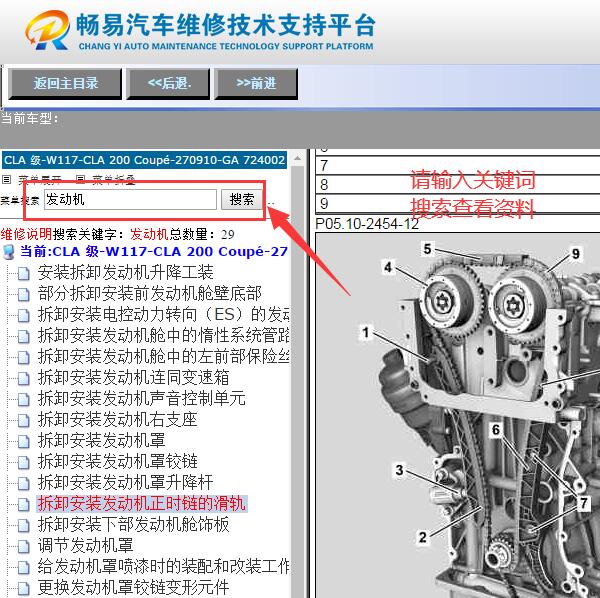Click table row numbered 8
Image resolution: width=600 pixels, height=598 pixels.
click(458, 185)
